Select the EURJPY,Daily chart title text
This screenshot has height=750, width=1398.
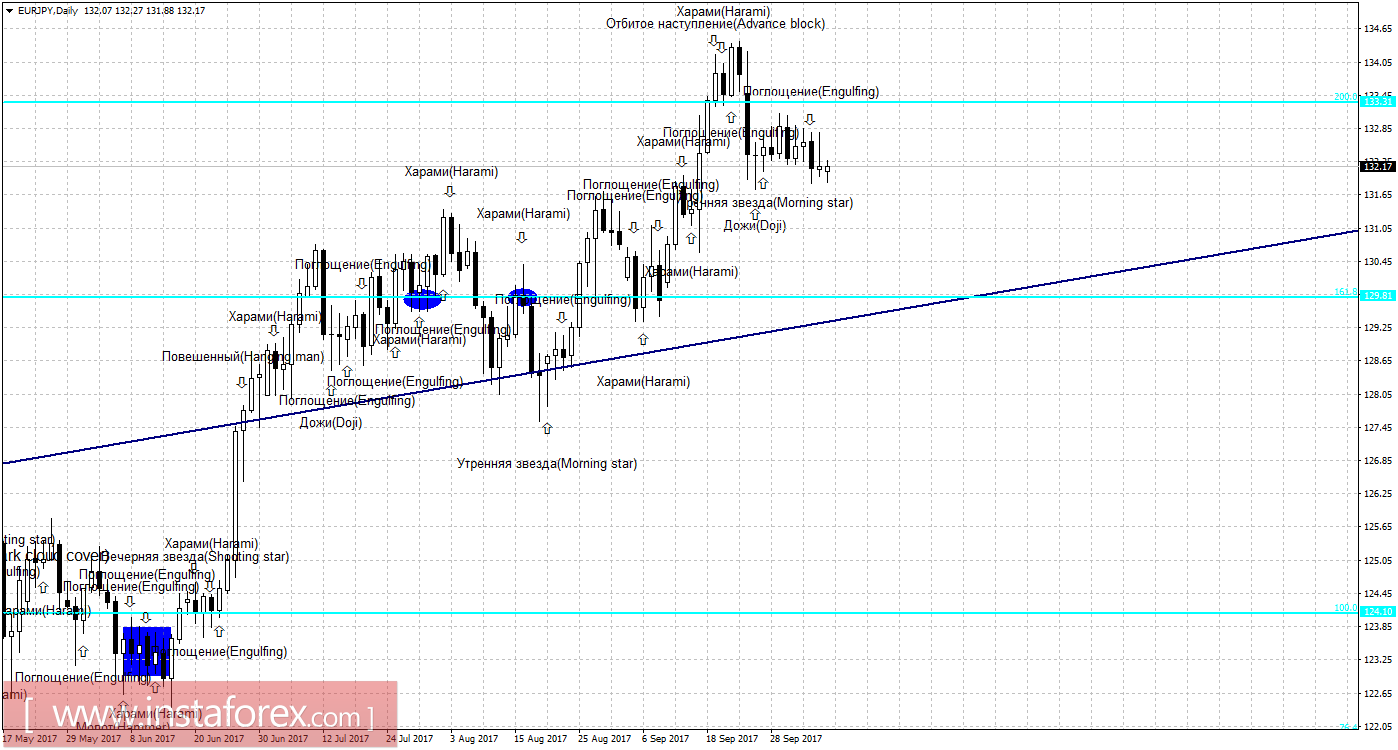pyautogui.click(x=49, y=9)
